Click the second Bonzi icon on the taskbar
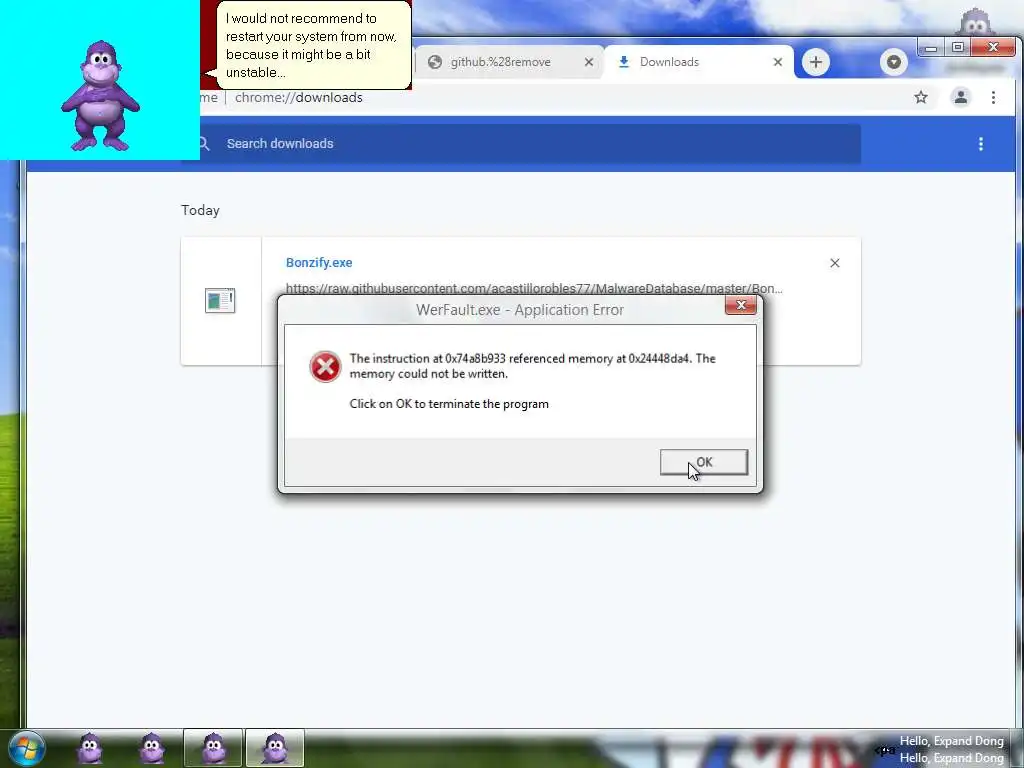The image size is (1024, 768). (x=152, y=748)
